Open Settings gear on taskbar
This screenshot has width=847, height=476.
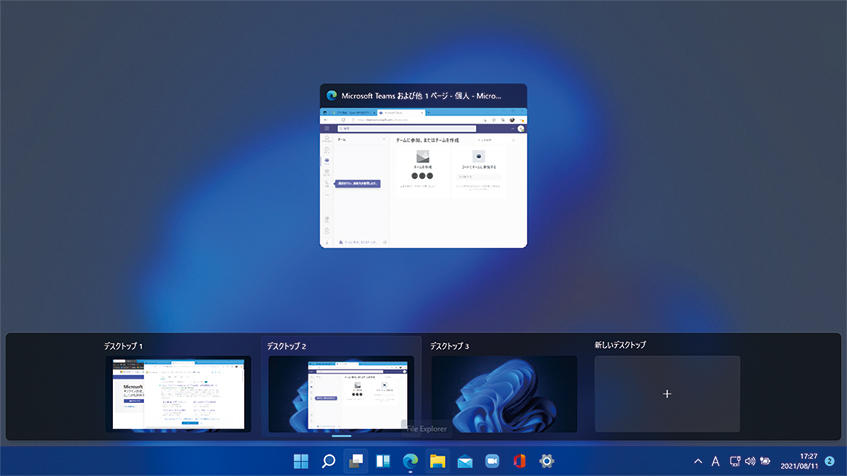pyautogui.click(x=547, y=461)
